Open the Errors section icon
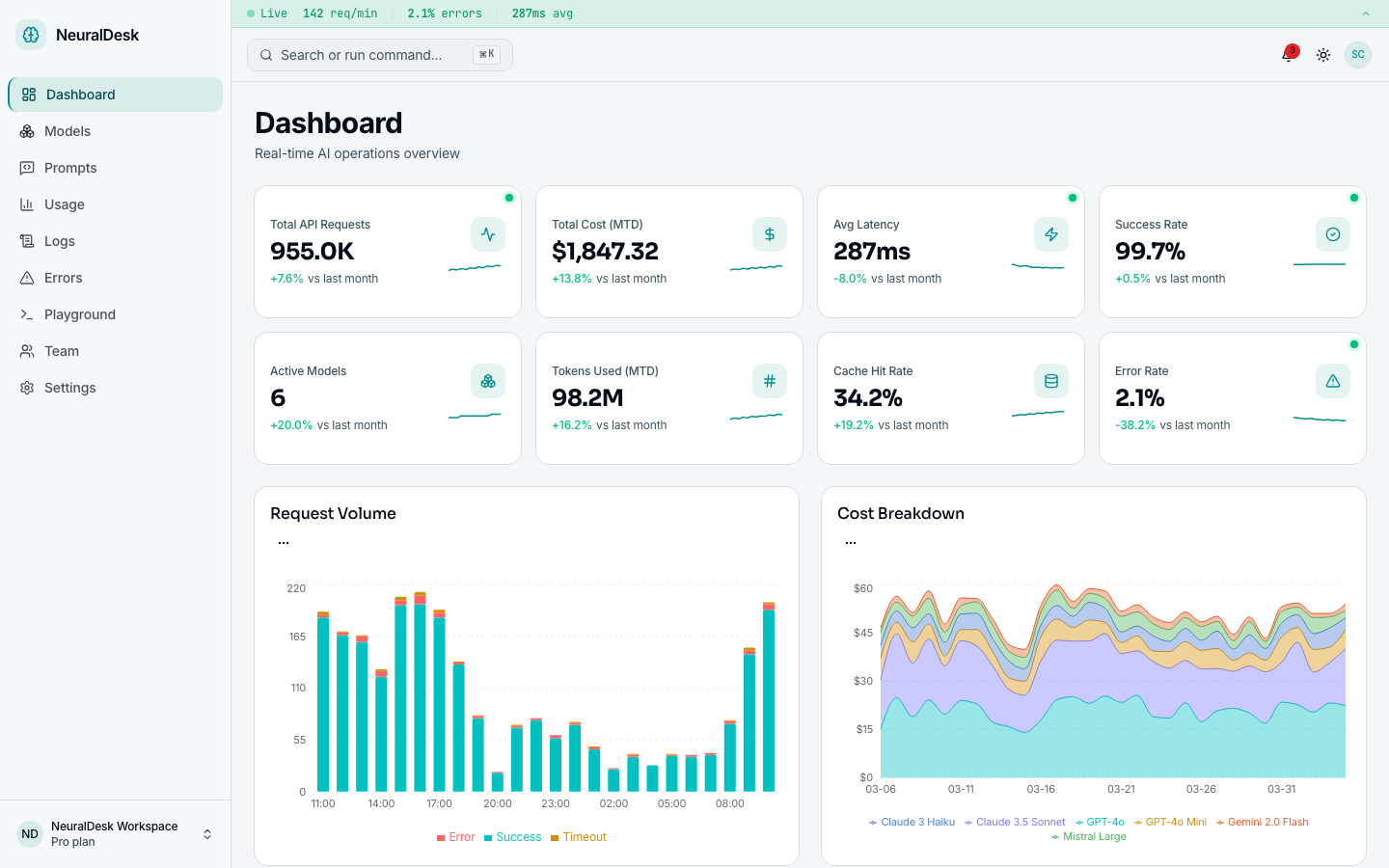The width and height of the screenshot is (1389, 868). pos(28,278)
